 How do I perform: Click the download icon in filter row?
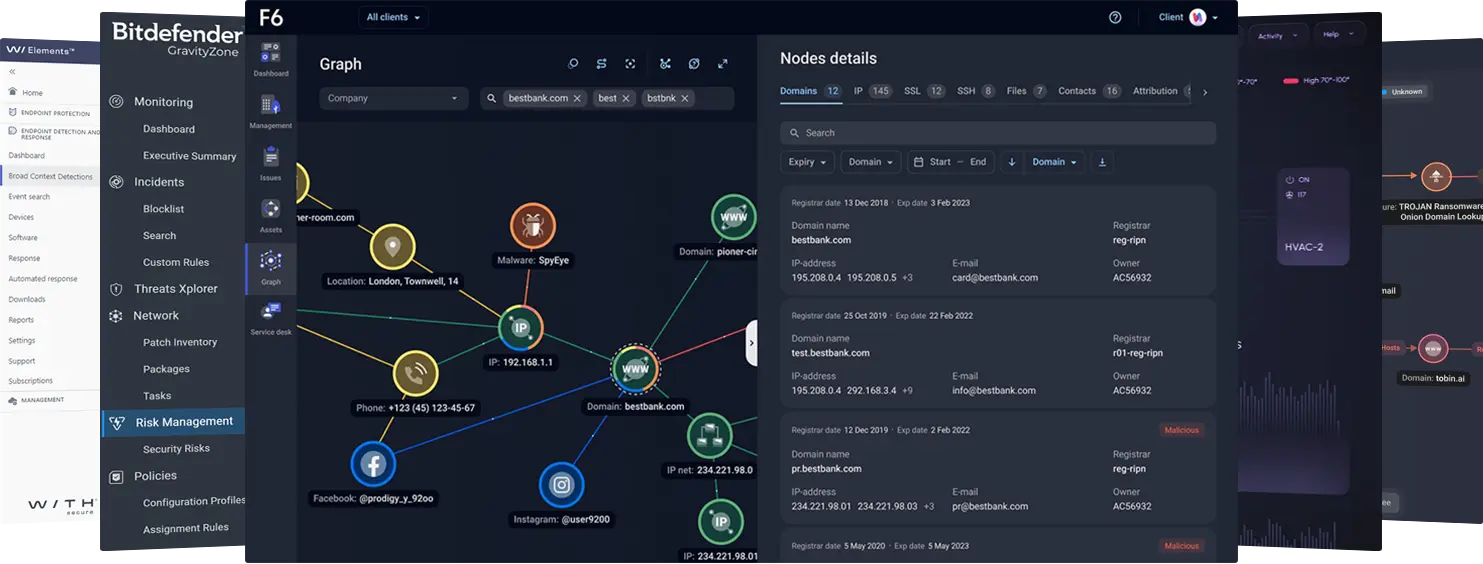[x=1102, y=162]
